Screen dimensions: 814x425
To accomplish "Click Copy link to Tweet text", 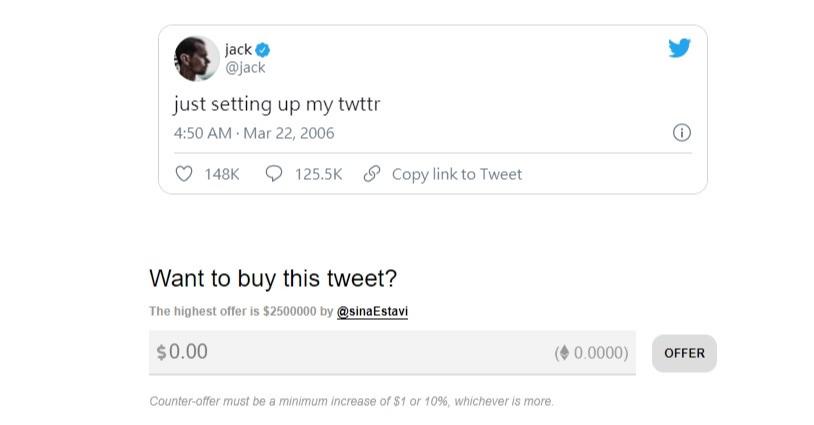I will 457,174.
